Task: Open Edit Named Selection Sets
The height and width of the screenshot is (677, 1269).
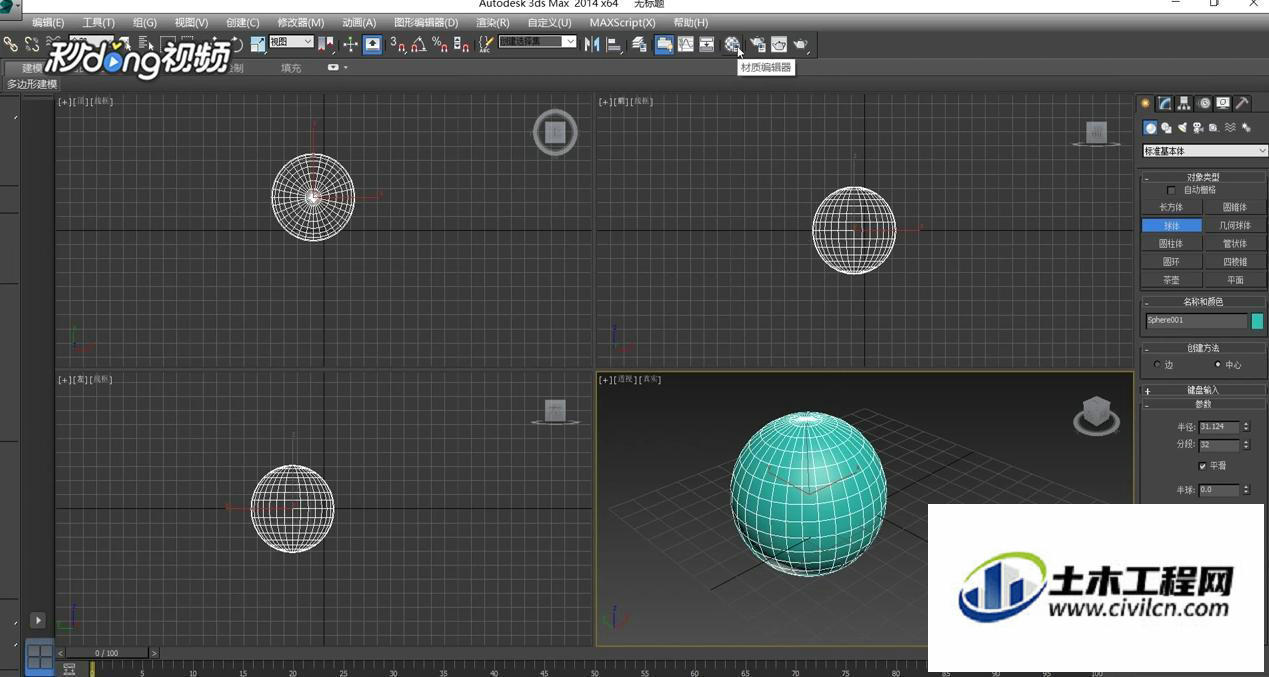Action: pos(485,44)
